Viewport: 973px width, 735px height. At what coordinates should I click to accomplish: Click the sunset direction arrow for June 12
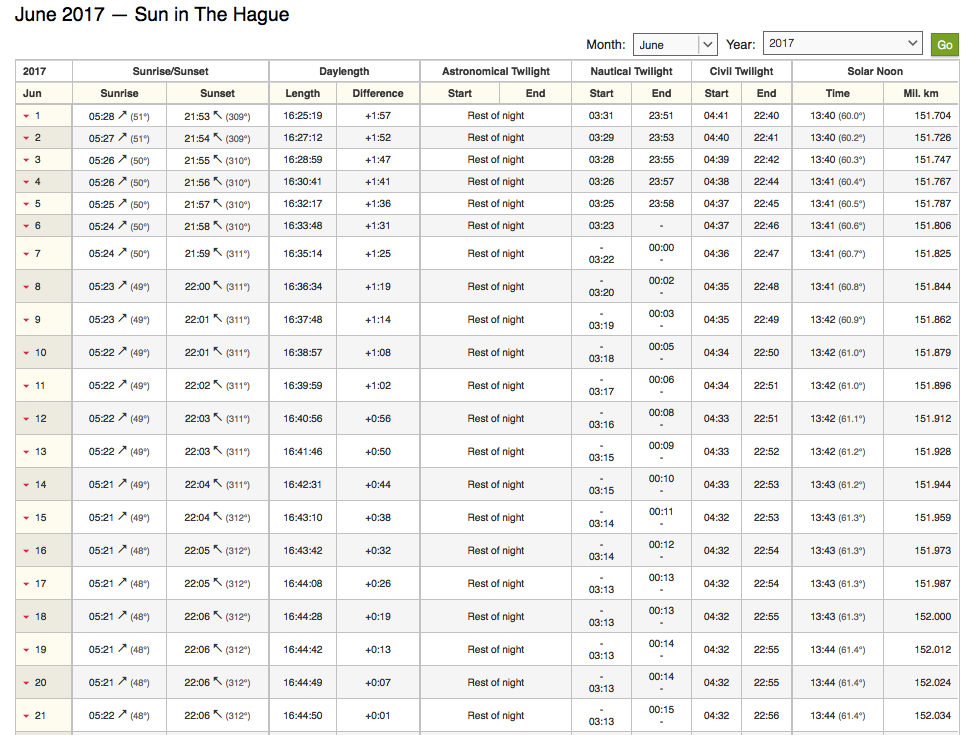(x=218, y=419)
